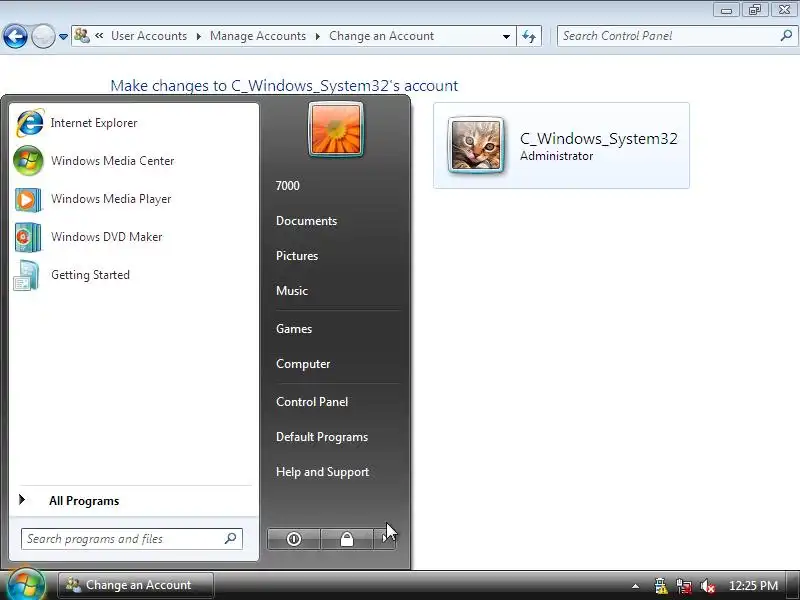The height and width of the screenshot is (600, 800).
Task: Click the Windows Start orb
Action: 26,585
